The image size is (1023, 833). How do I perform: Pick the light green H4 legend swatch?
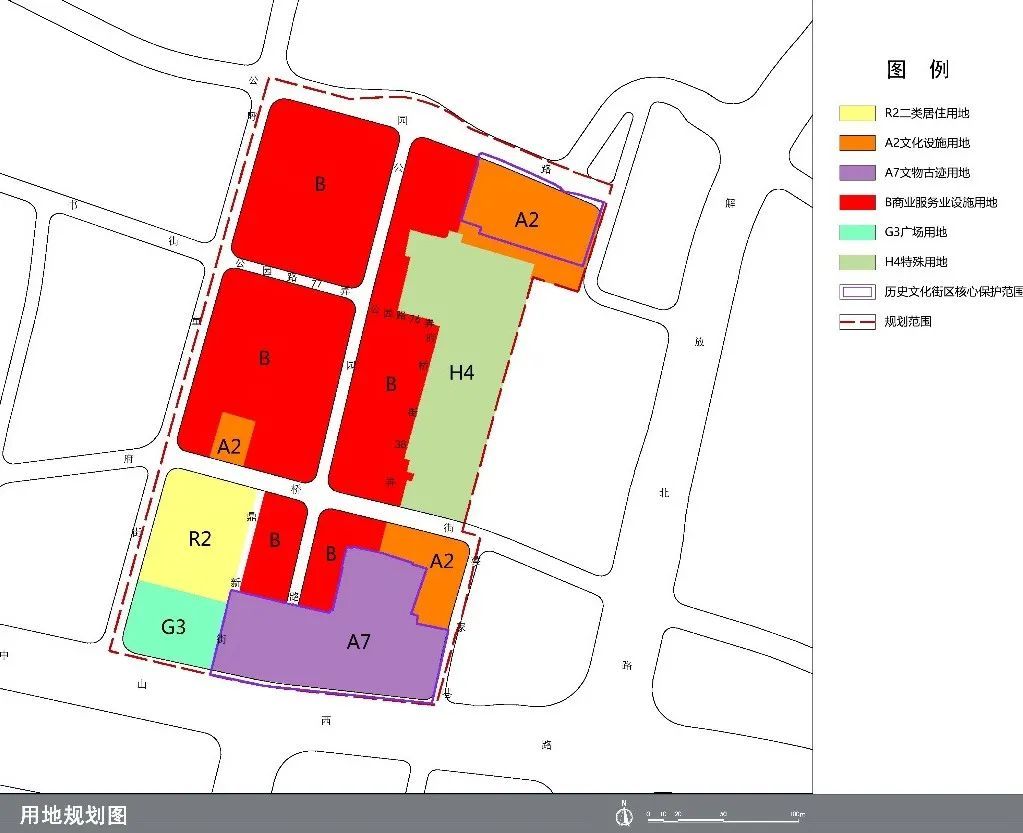click(x=857, y=262)
